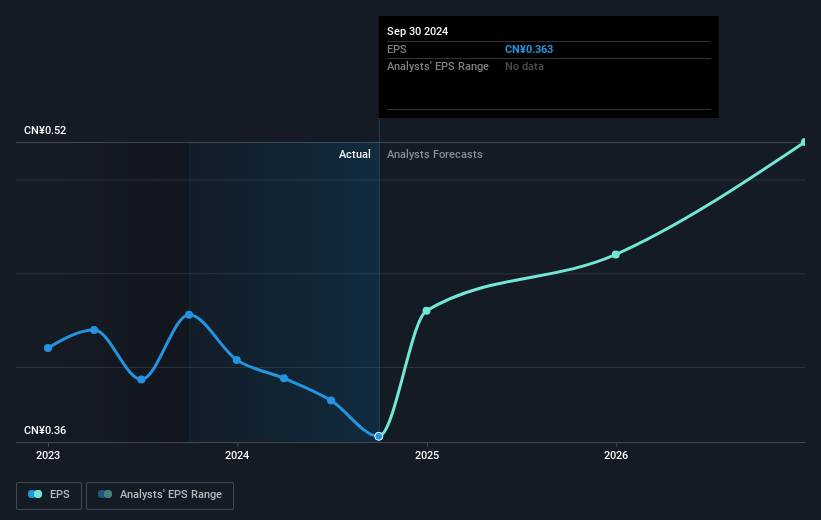Click the Sep 30 2024 tooltip date

[417, 31]
